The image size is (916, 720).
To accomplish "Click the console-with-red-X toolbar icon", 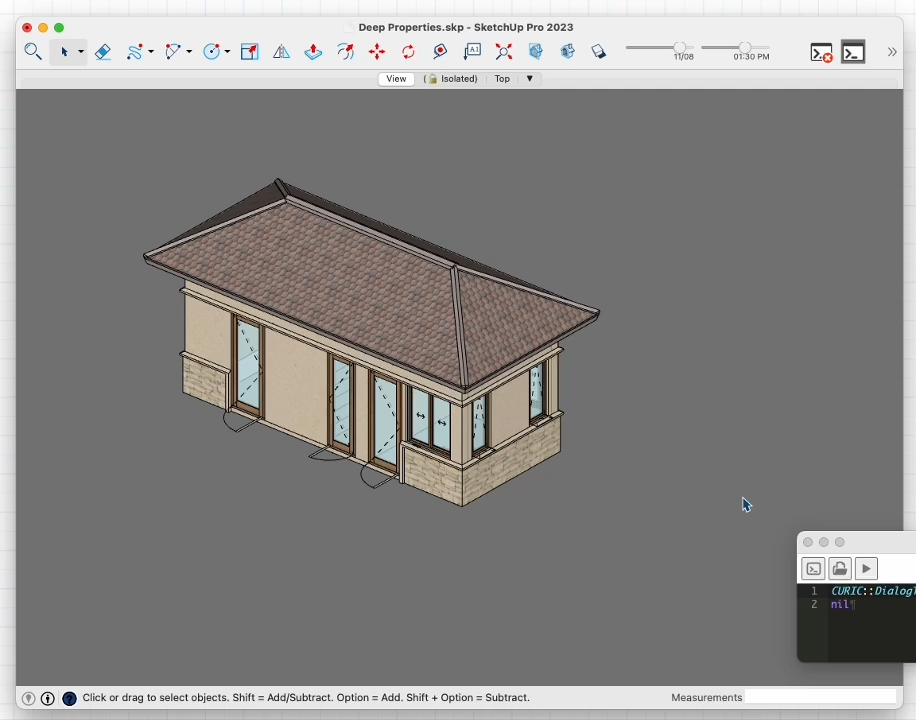I will click(821, 53).
